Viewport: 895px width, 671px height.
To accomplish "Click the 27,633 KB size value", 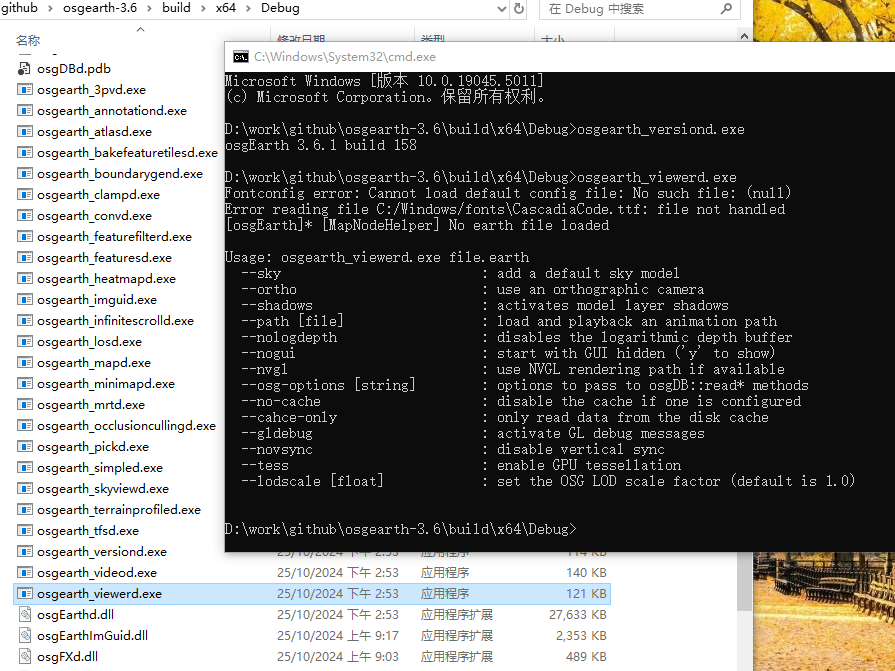I will 578,615.
